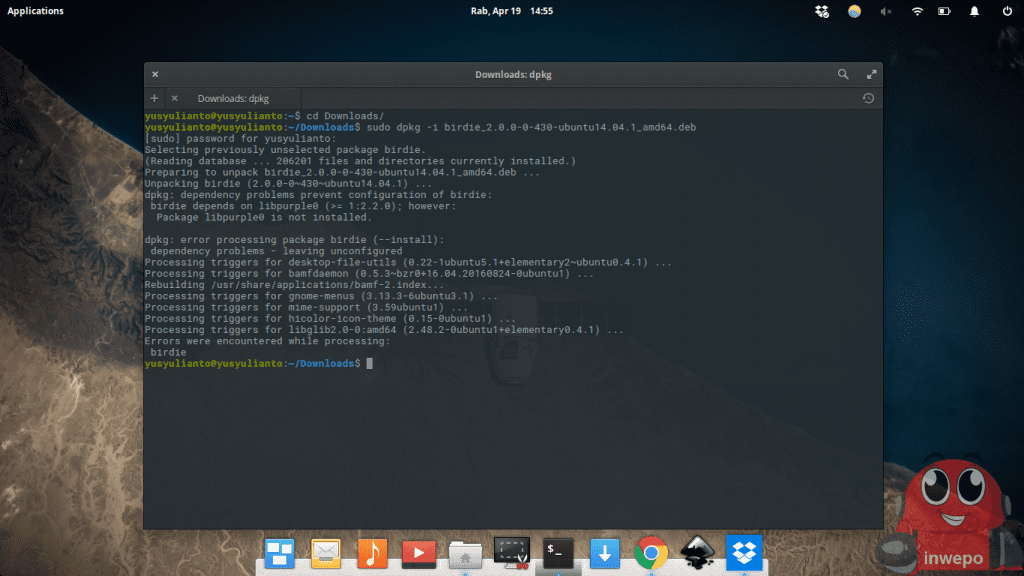Open Inkscape from the dock
The height and width of the screenshot is (576, 1024).
(x=697, y=552)
